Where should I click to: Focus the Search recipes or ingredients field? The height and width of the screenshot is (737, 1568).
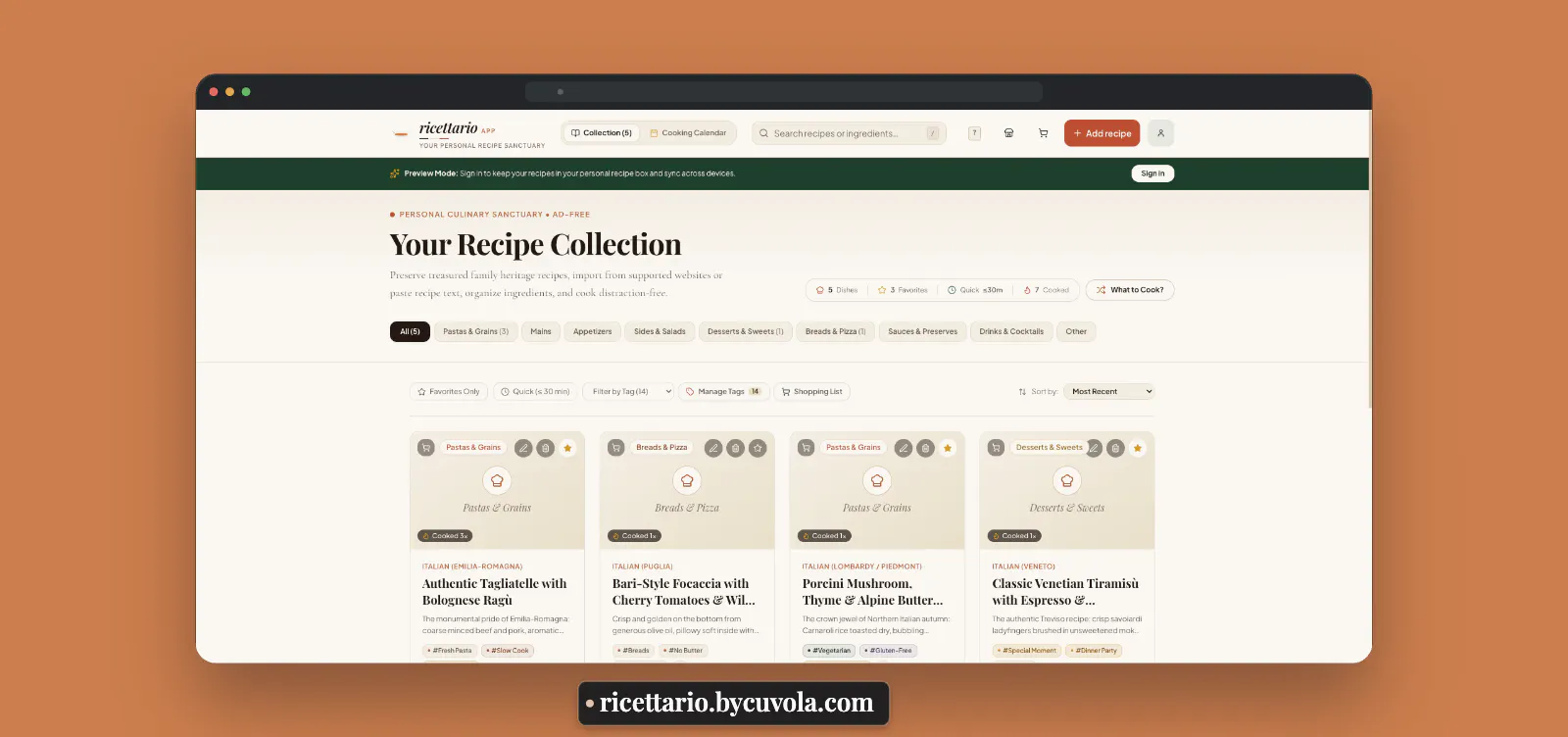pos(849,133)
